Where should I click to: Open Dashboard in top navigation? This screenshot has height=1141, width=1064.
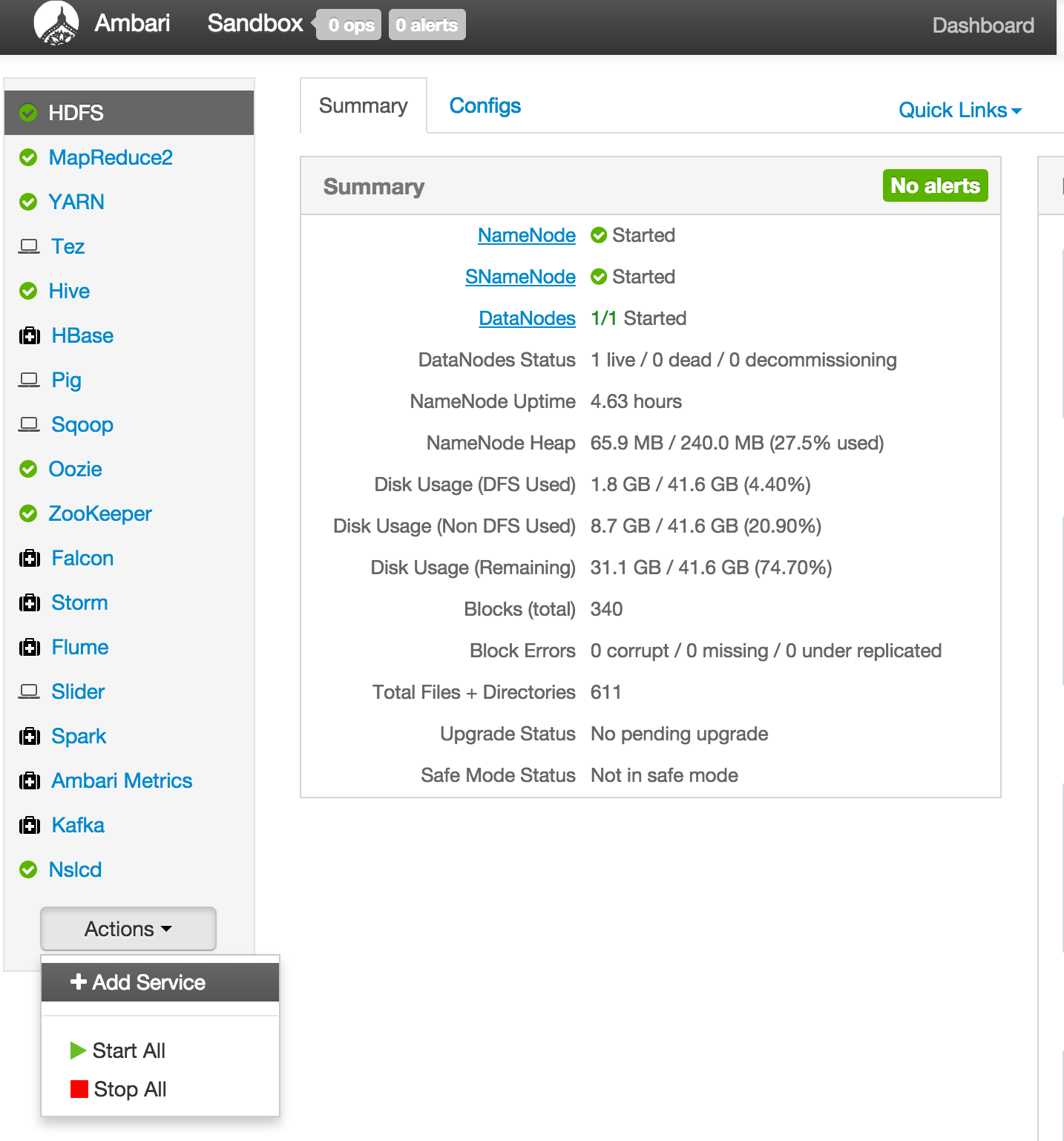tap(983, 25)
